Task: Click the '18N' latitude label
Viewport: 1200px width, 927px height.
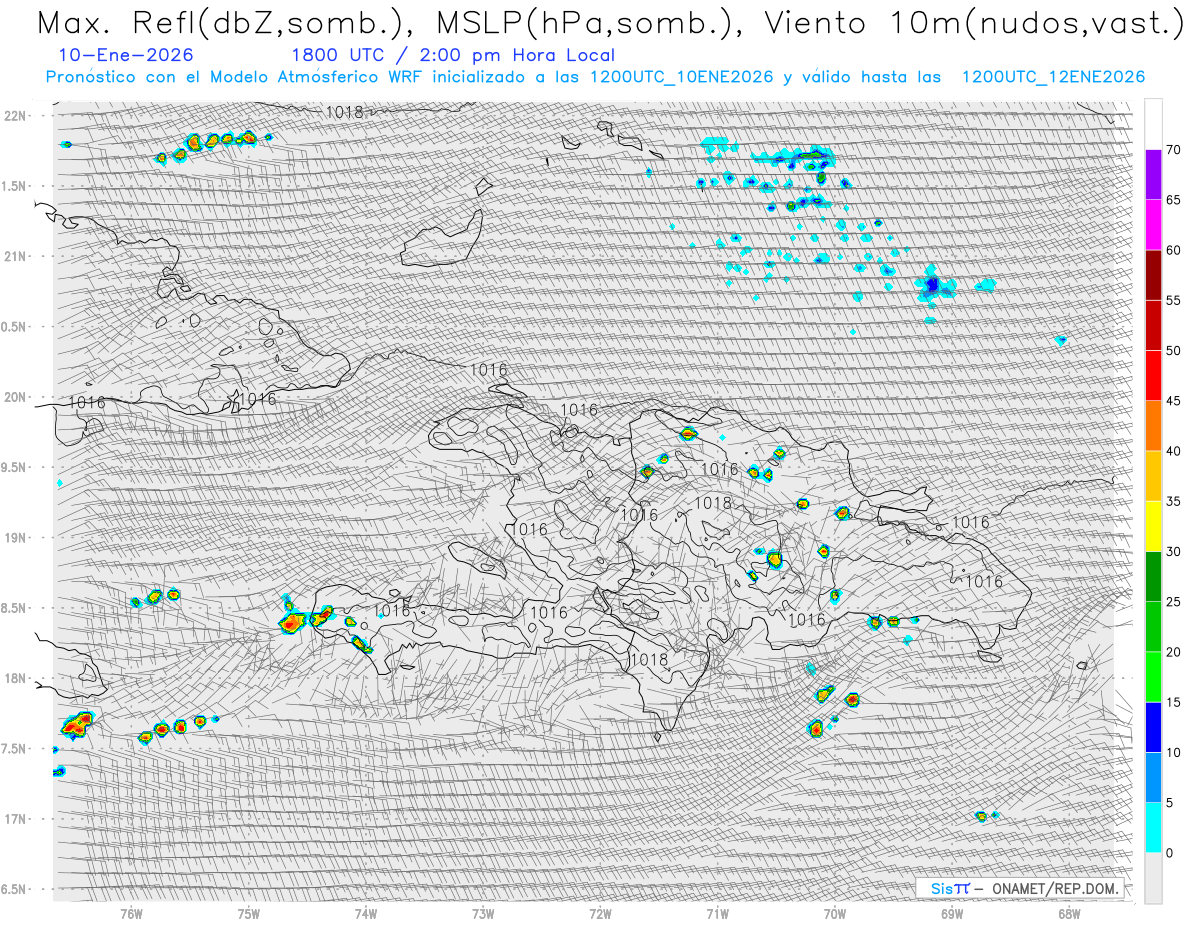Action: (17, 679)
